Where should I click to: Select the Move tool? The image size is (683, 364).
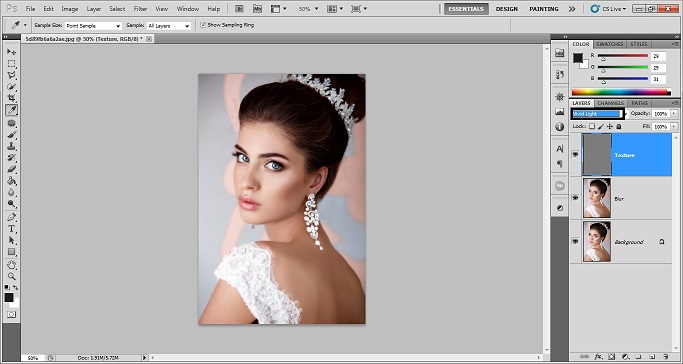[11, 52]
